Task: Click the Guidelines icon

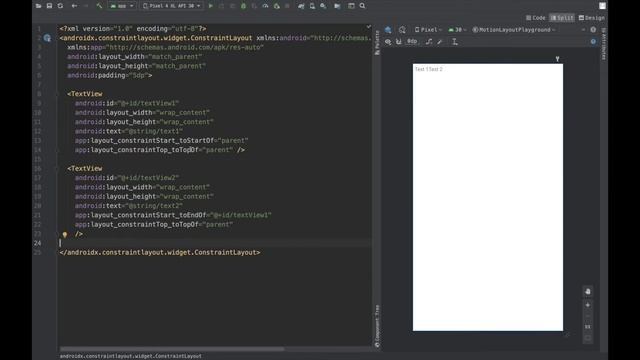Action: (455, 42)
